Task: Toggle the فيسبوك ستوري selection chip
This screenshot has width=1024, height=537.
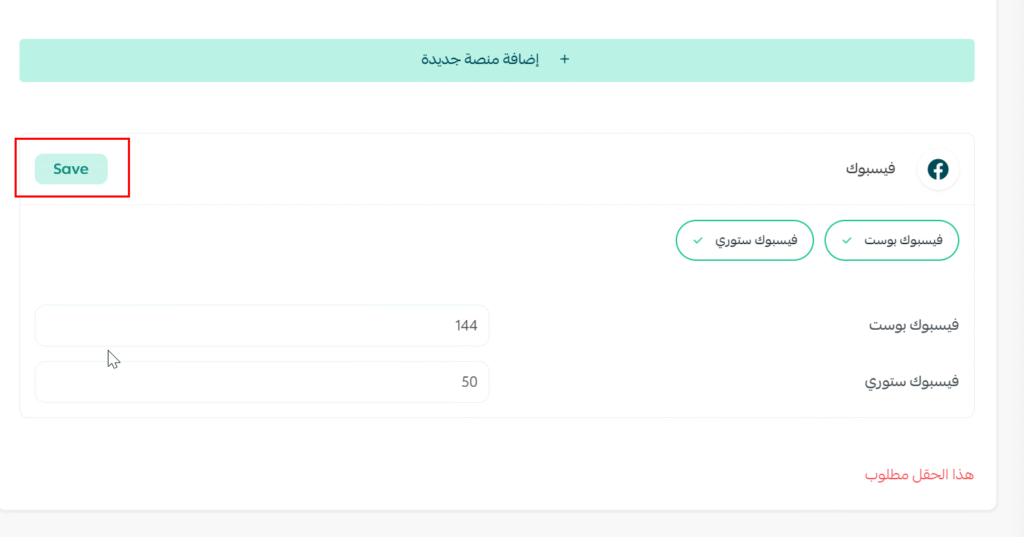Action: click(x=744, y=241)
